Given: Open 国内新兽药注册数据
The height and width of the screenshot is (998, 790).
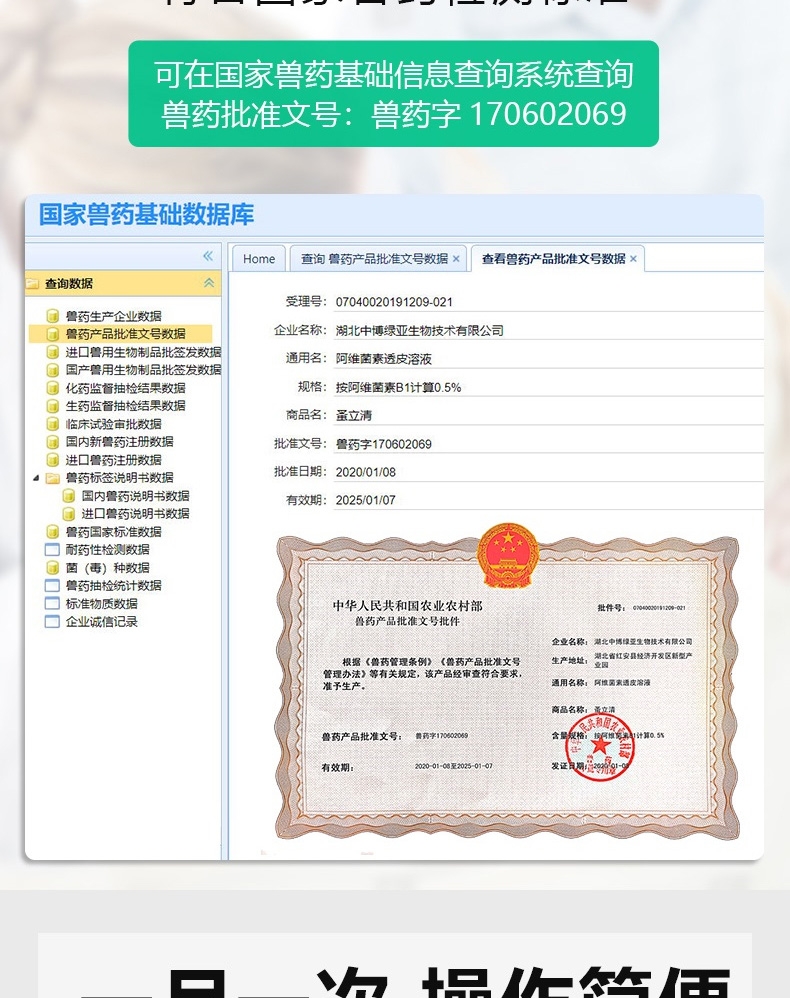Looking at the screenshot, I should [x=119, y=442].
